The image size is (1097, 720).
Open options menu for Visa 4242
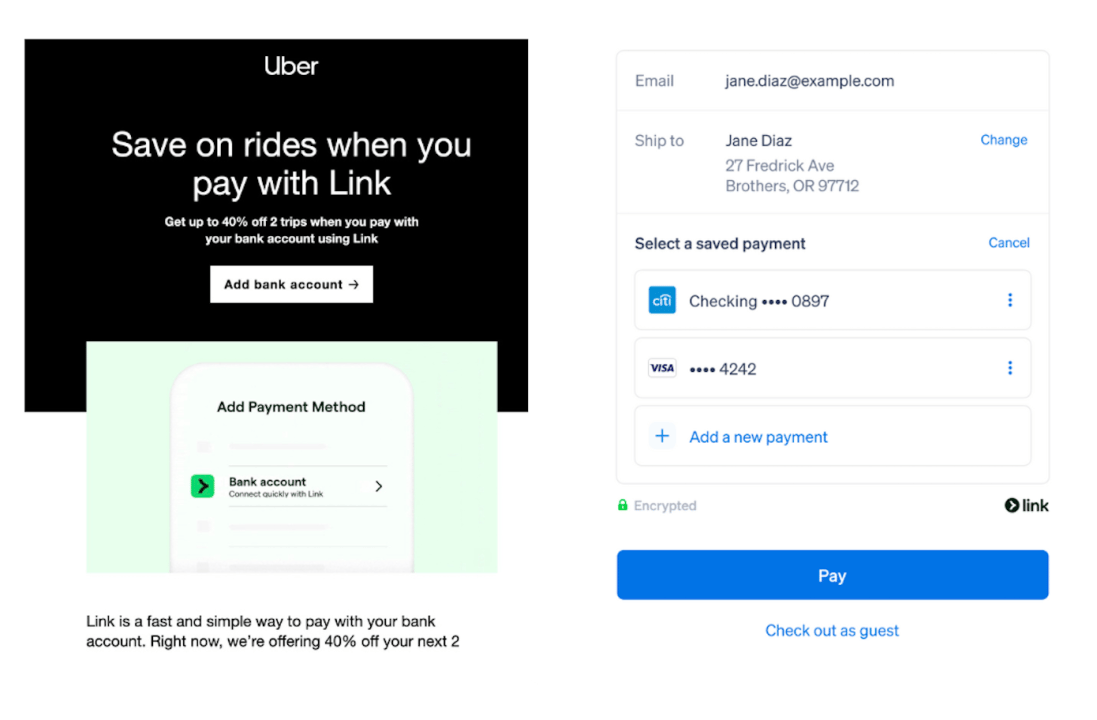[1010, 368]
